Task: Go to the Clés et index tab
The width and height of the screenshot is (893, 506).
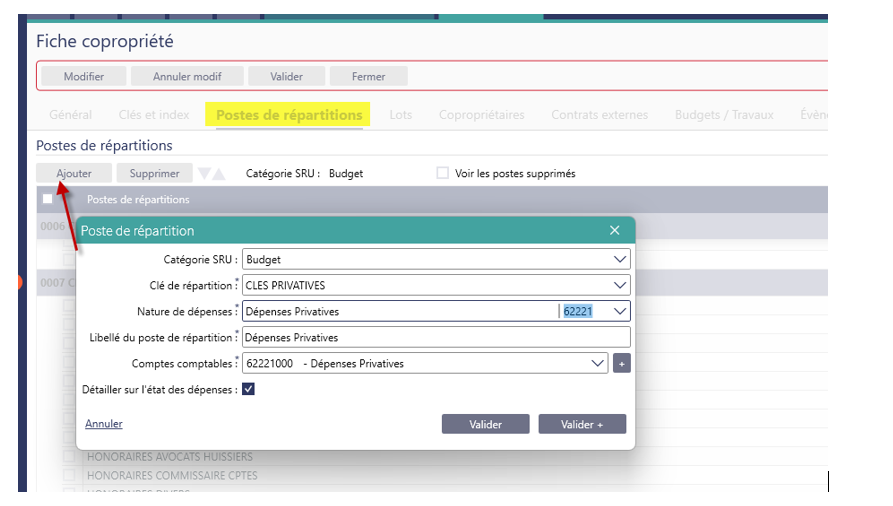Action: tap(154, 115)
